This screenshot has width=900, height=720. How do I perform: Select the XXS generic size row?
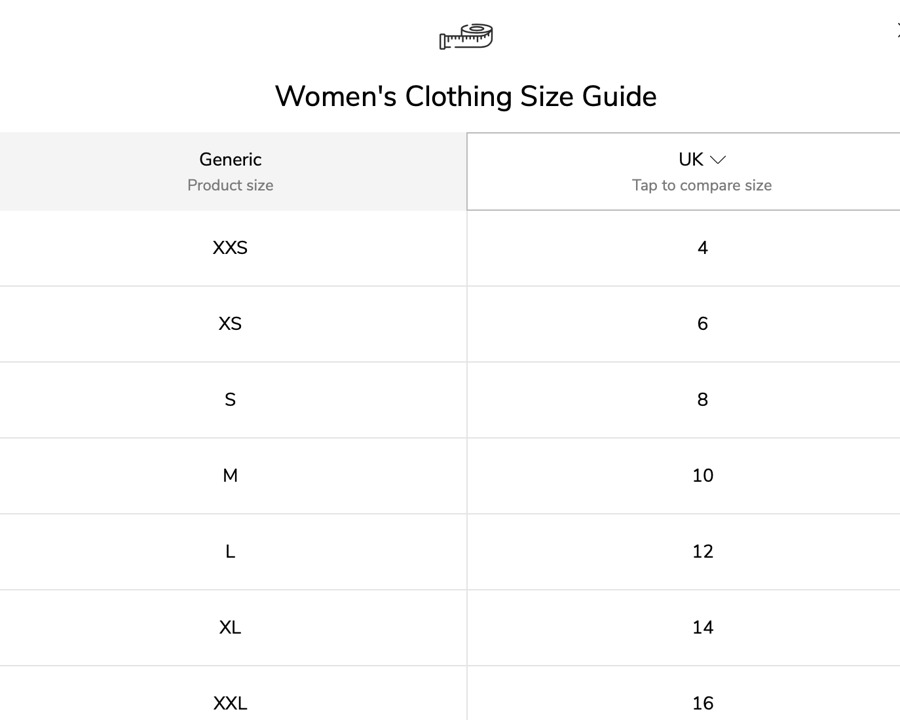click(x=230, y=248)
